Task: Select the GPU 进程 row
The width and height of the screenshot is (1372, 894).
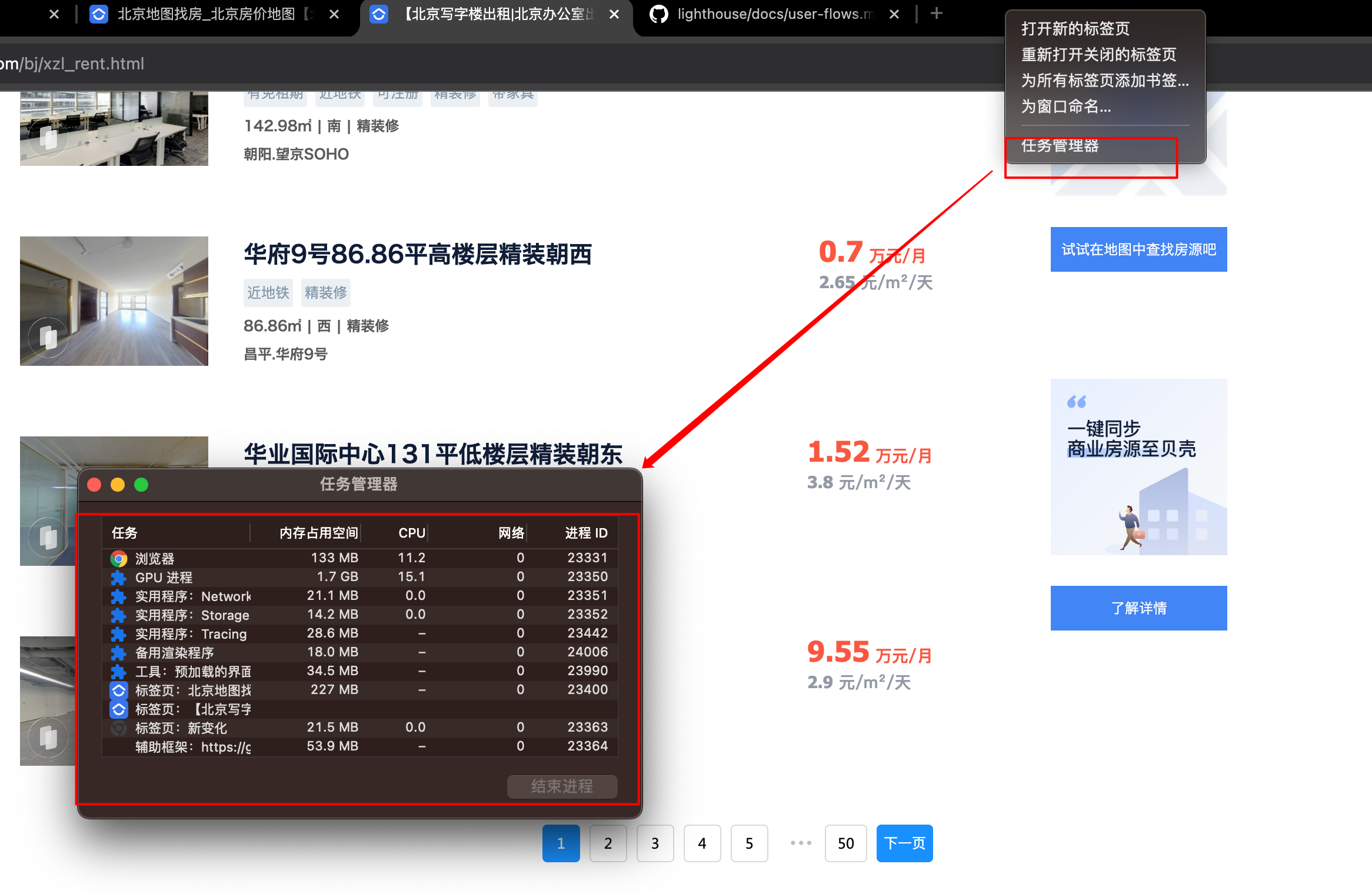Action: click(360, 576)
